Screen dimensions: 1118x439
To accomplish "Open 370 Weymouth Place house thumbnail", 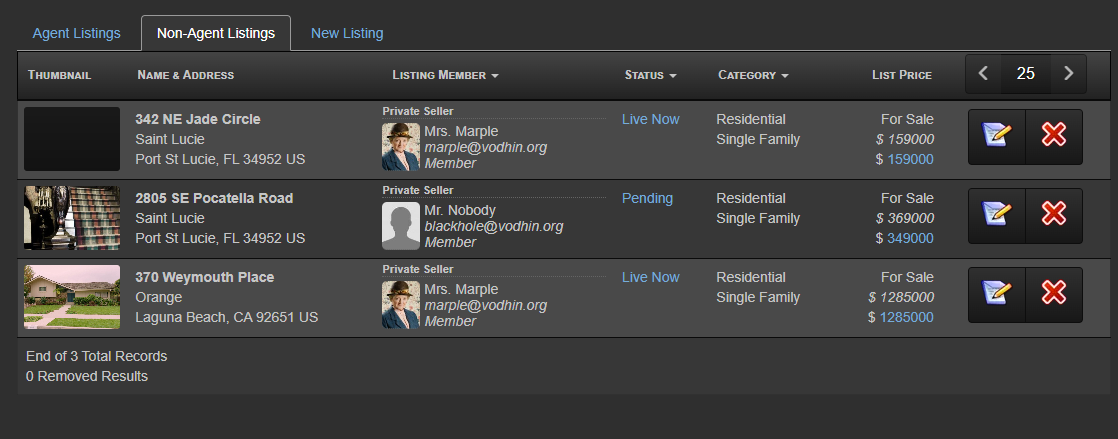I will (x=72, y=297).
